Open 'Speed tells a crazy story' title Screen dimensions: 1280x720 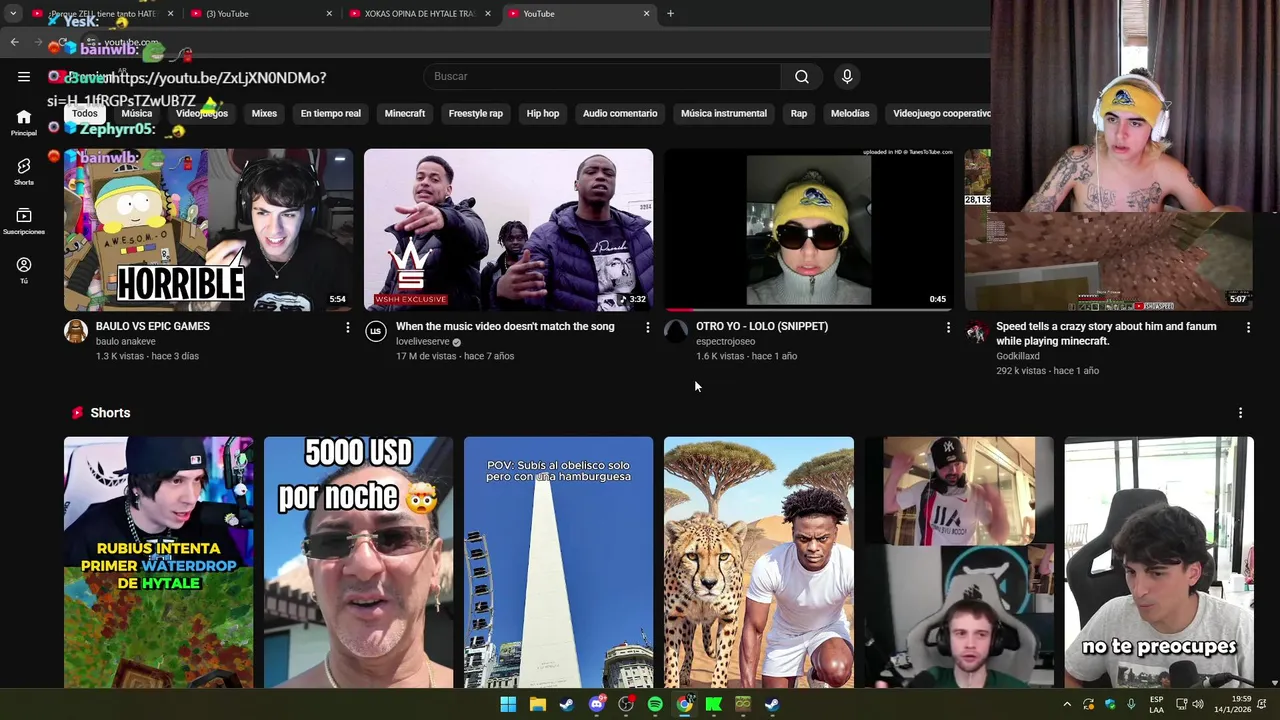[1106, 333]
